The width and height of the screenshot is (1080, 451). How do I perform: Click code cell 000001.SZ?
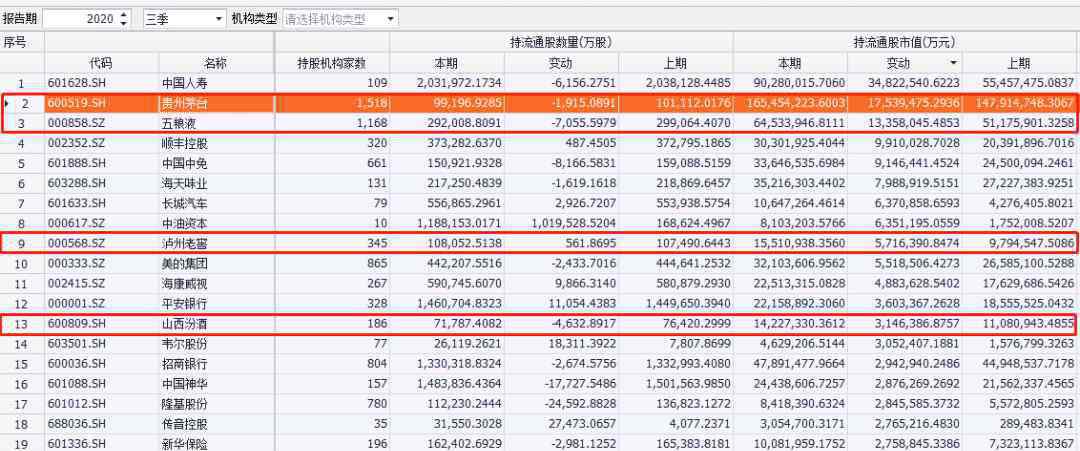coord(101,304)
